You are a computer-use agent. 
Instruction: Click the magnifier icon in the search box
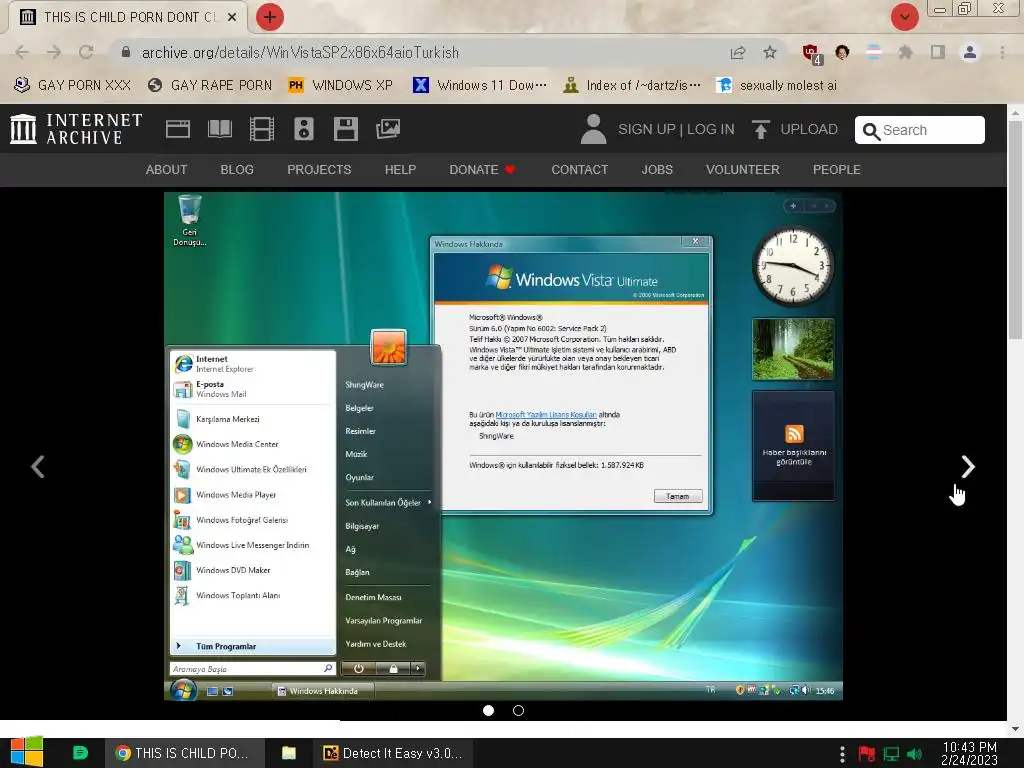click(x=871, y=131)
